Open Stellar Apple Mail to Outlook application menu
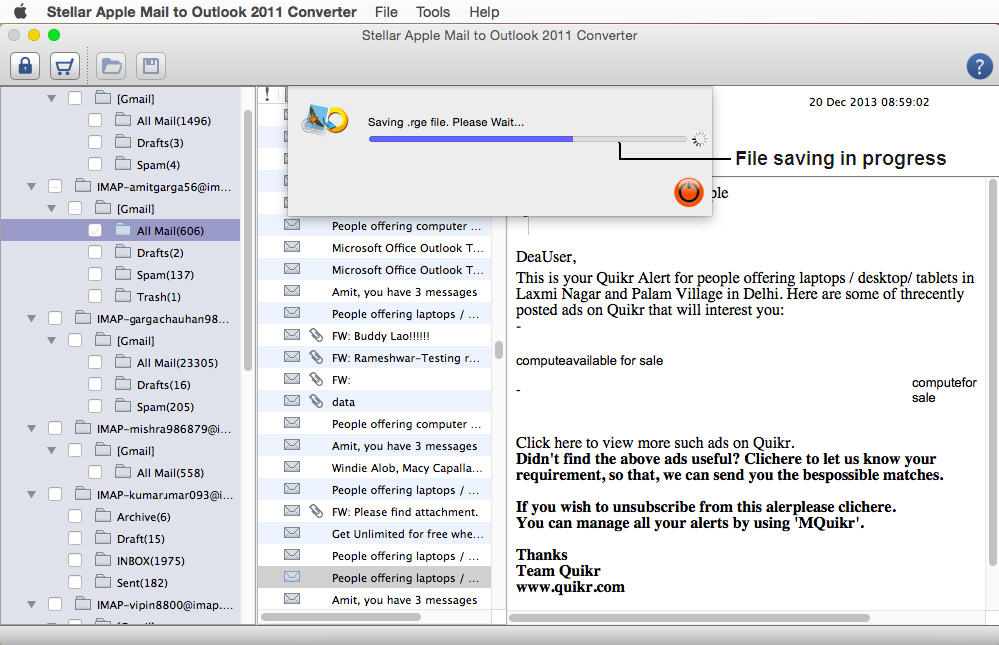Image resolution: width=999 pixels, height=645 pixels. point(201,11)
